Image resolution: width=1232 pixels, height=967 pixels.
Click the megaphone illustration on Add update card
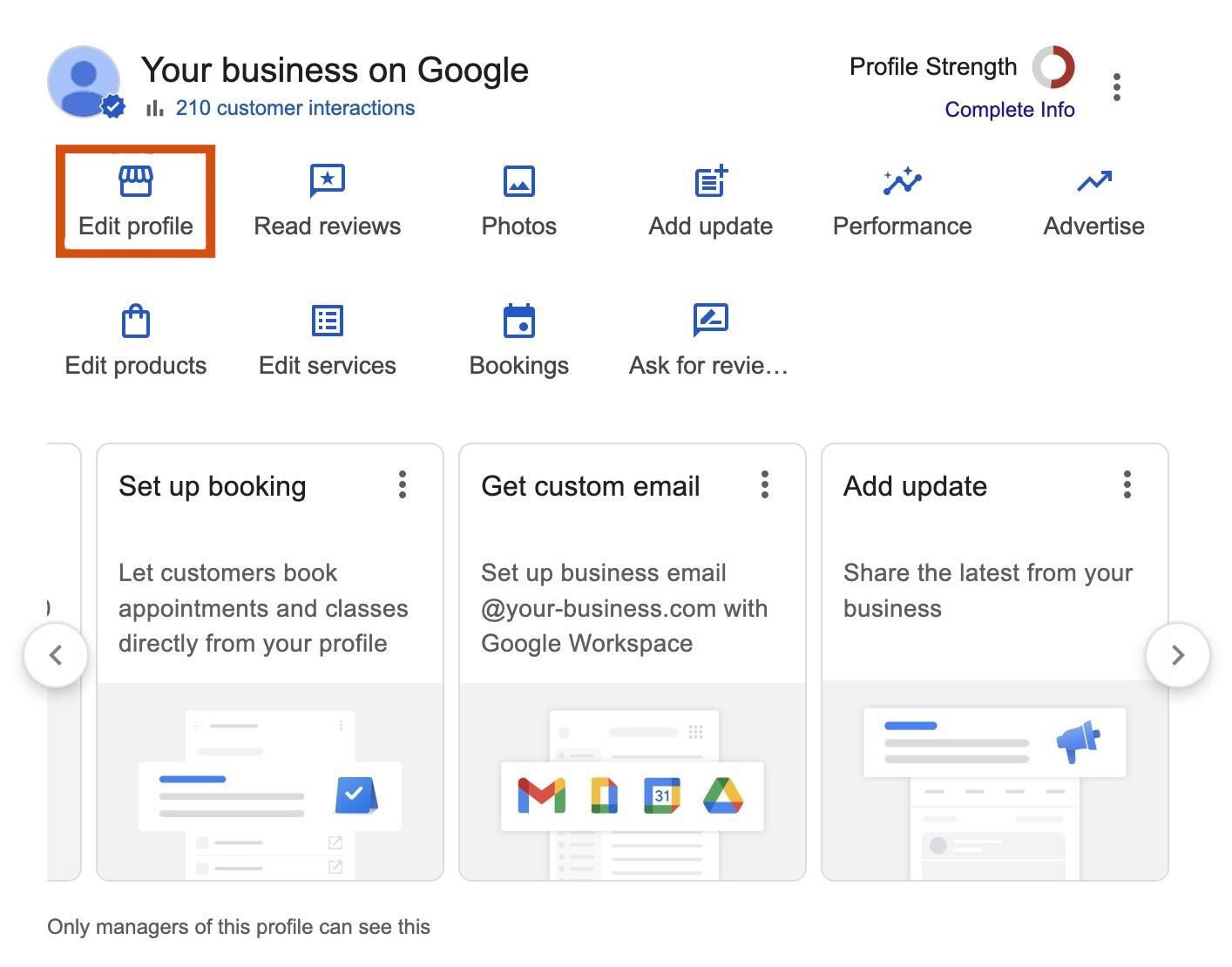[x=1078, y=741]
